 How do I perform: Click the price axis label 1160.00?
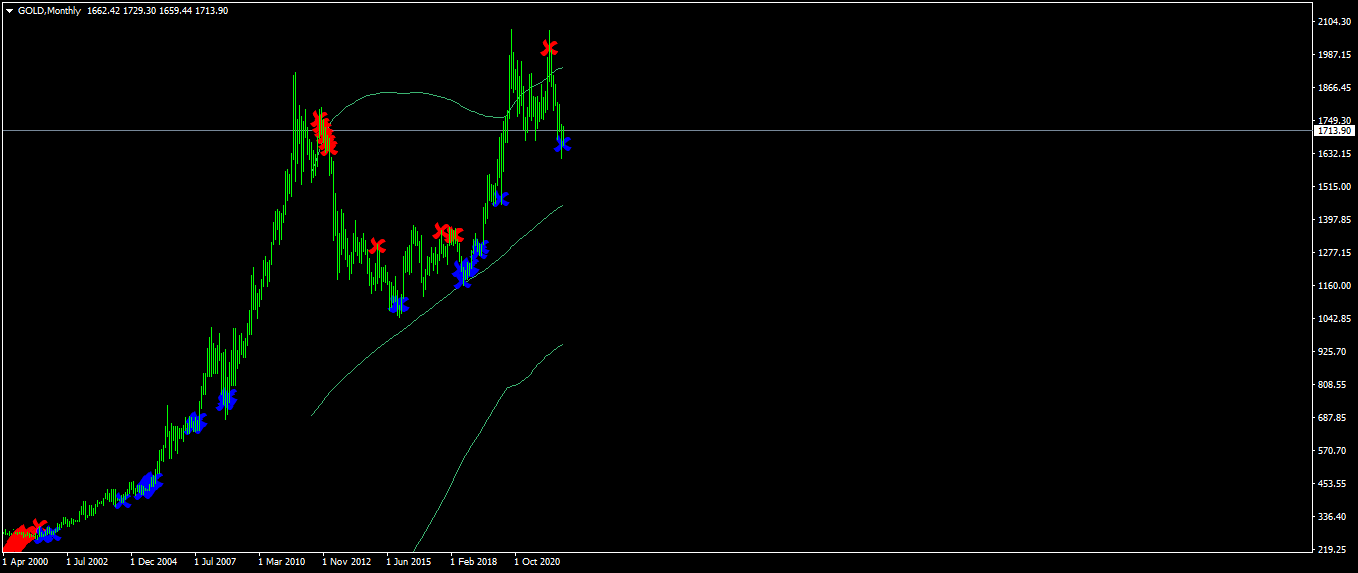point(1335,285)
